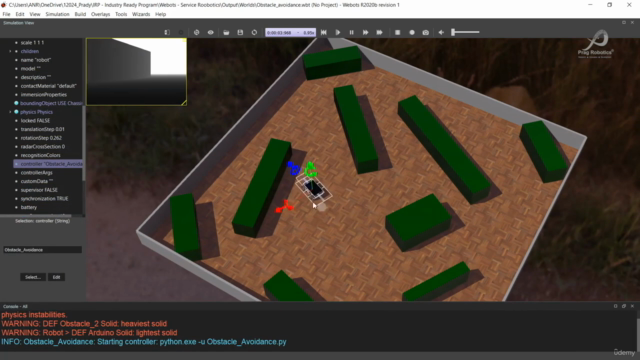Click the Select... controller button
The height and width of the screenshot is (360, 640).
(33, 277)
